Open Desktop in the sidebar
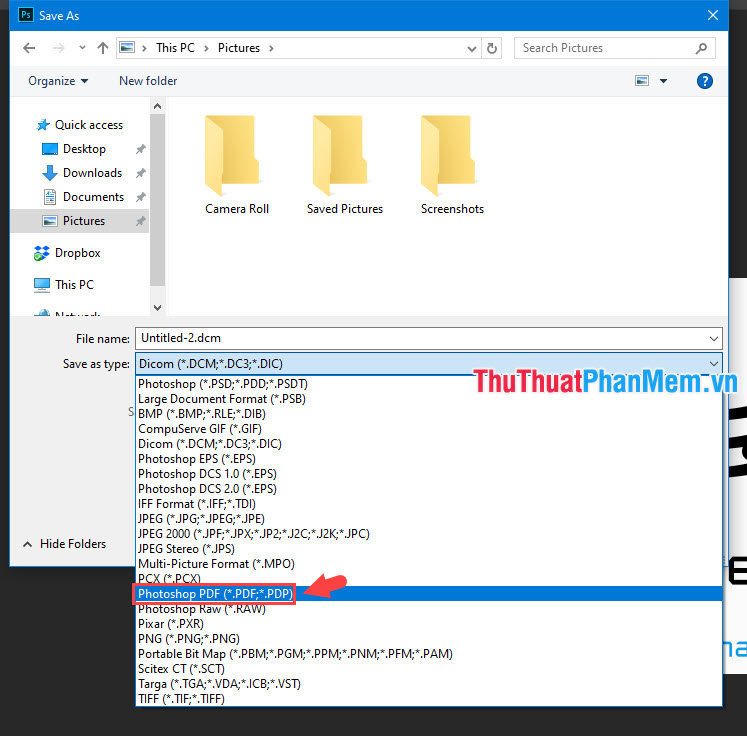 tap(74, 149)
